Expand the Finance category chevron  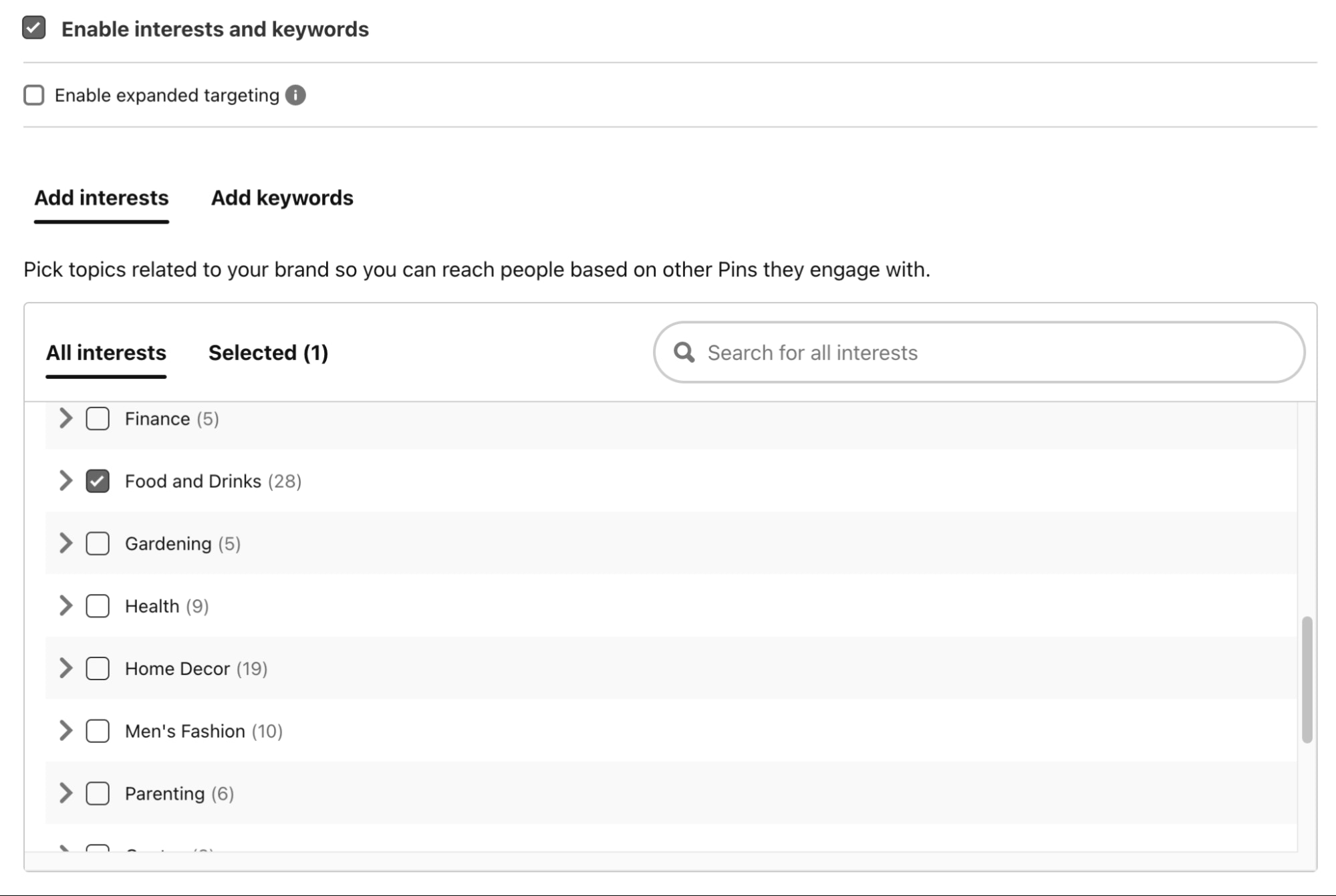pos(65,419)
